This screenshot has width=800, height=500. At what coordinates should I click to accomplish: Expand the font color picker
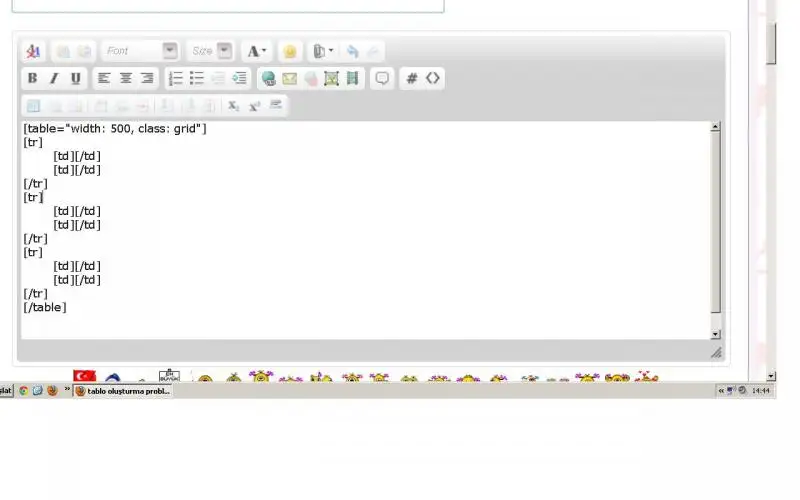click(257, 51)
